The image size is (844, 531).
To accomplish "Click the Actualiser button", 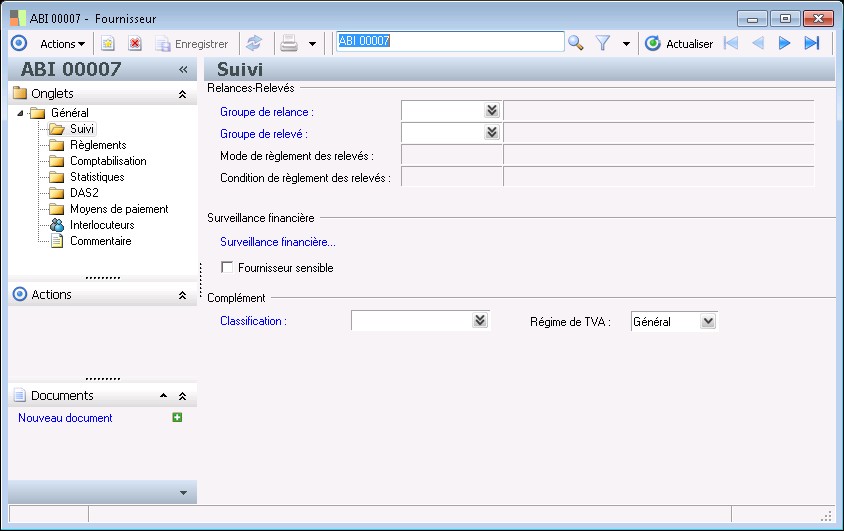I will [680, 43].
